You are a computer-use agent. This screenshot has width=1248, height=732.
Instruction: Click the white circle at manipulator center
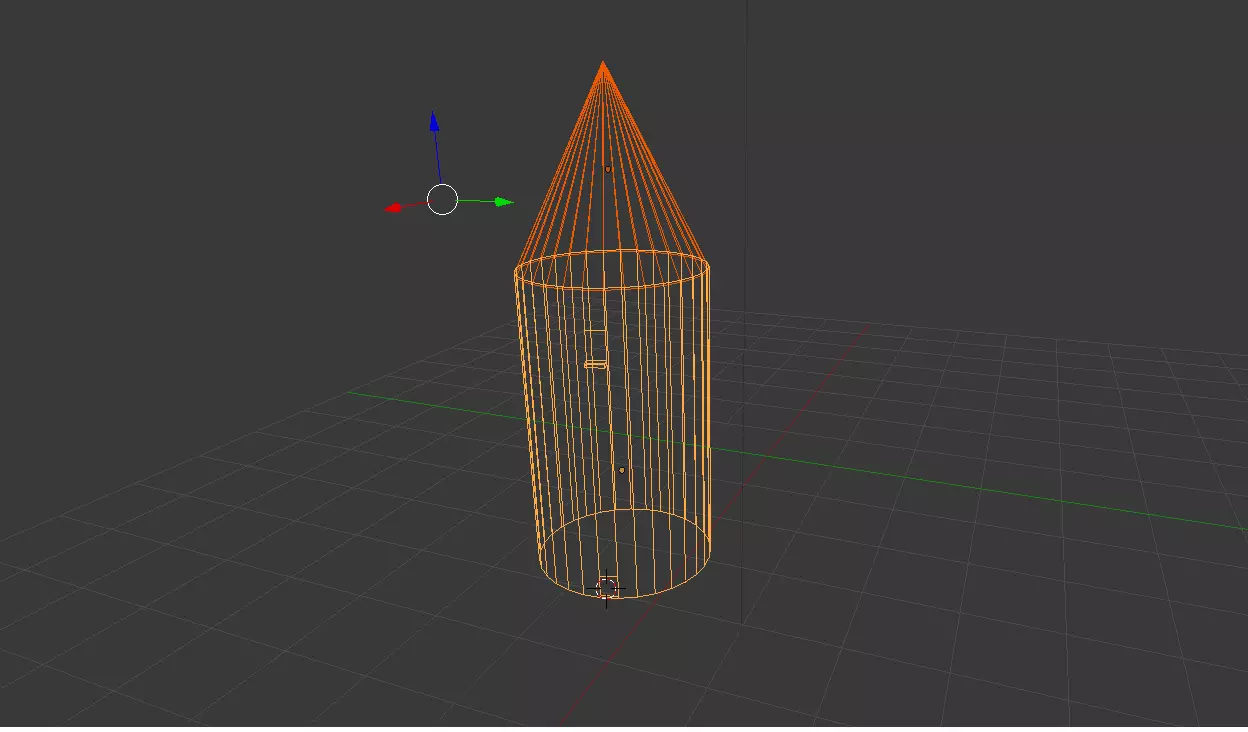pos(443,200)
